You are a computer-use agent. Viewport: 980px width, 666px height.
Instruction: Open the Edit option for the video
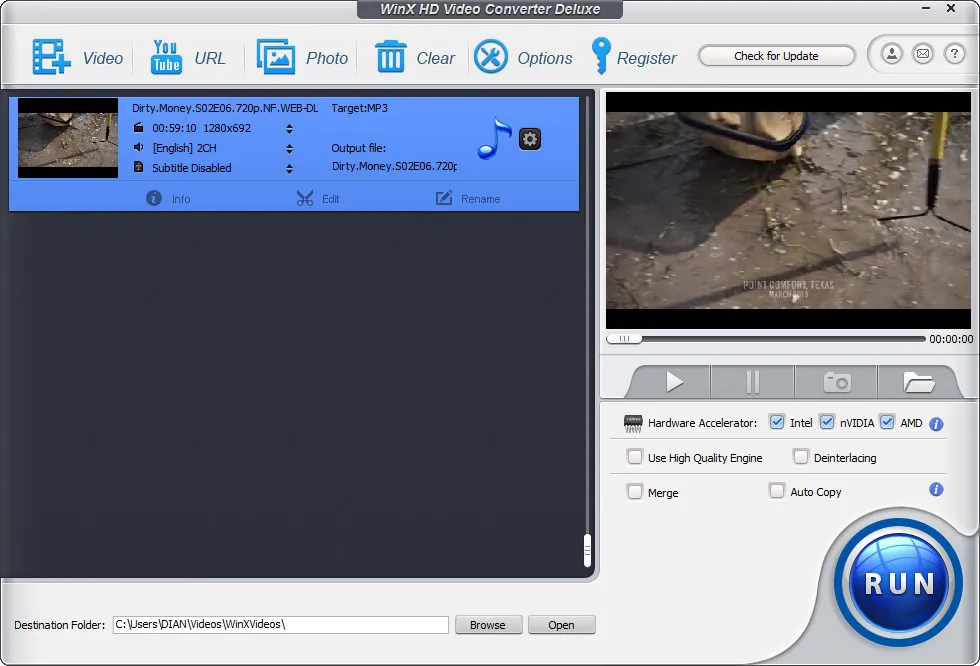[318, 198]
